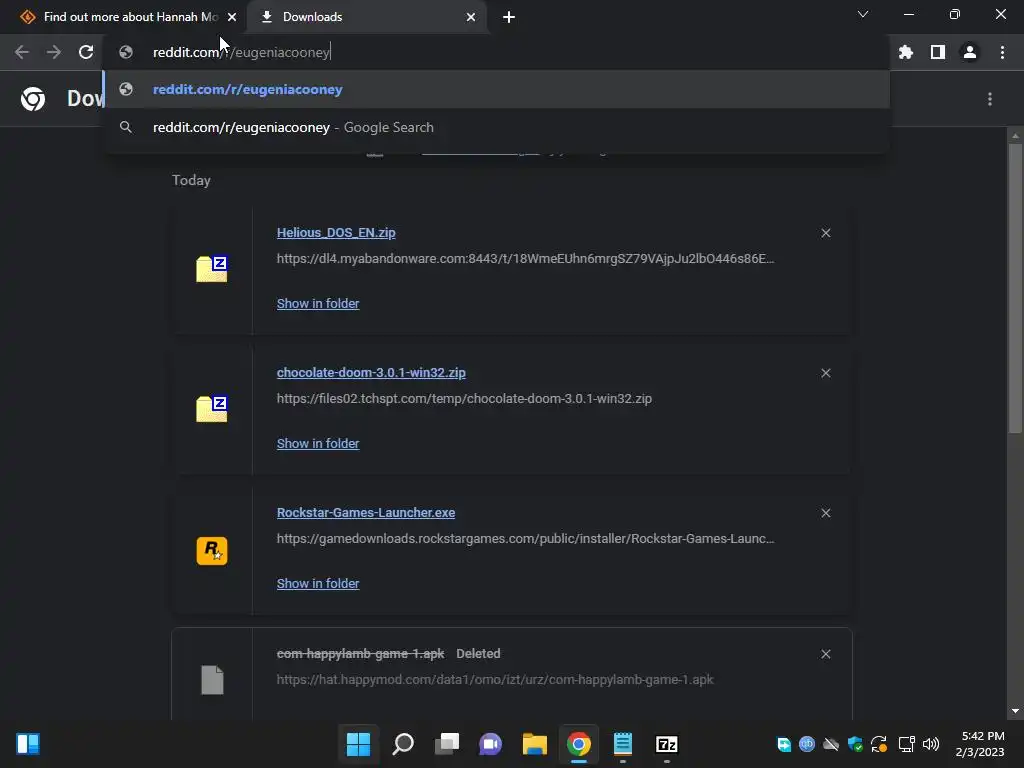Choose the Google Search suggestion for reddit.com/r/eugeniacooney

pos(496,127)
